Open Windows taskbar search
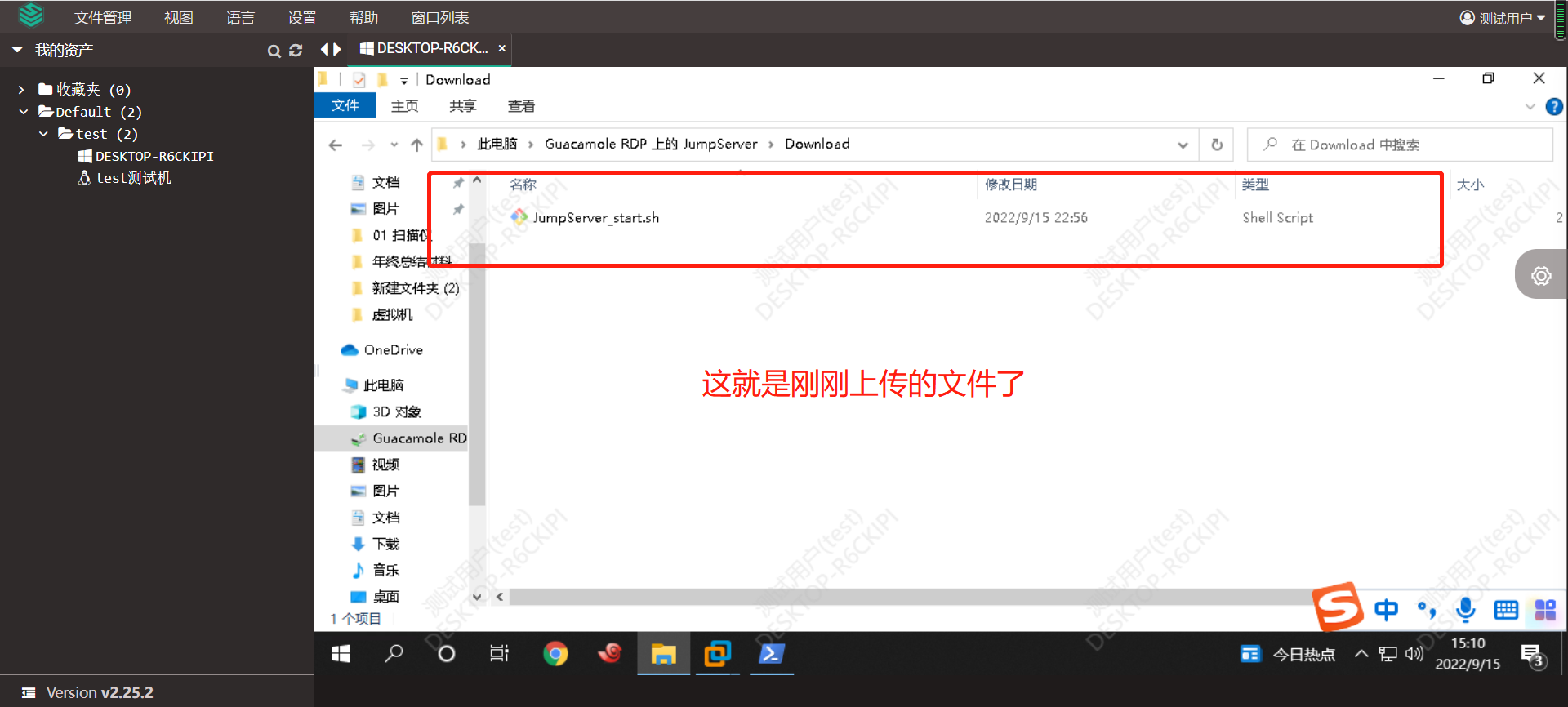The width and height of the screenshot is (1568, 707). (x=394, y=654)
